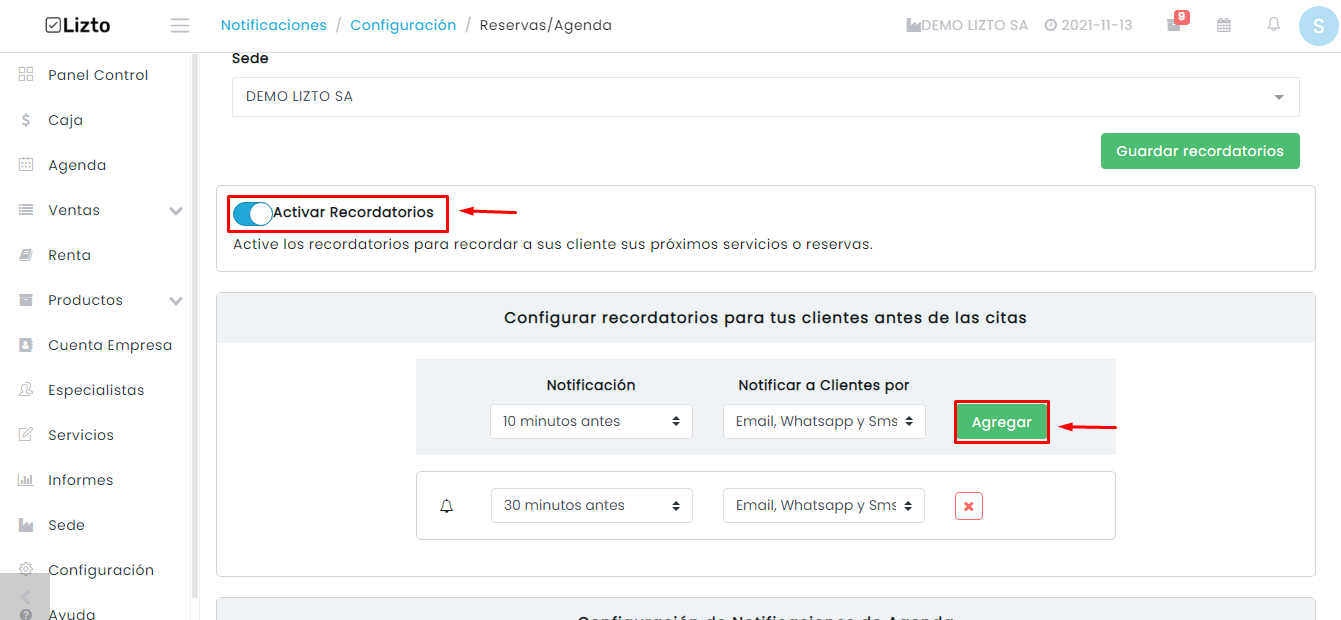Open Agenda in the sidebar
This screenshot has height=620, width=1341.
tap(77, 165)
